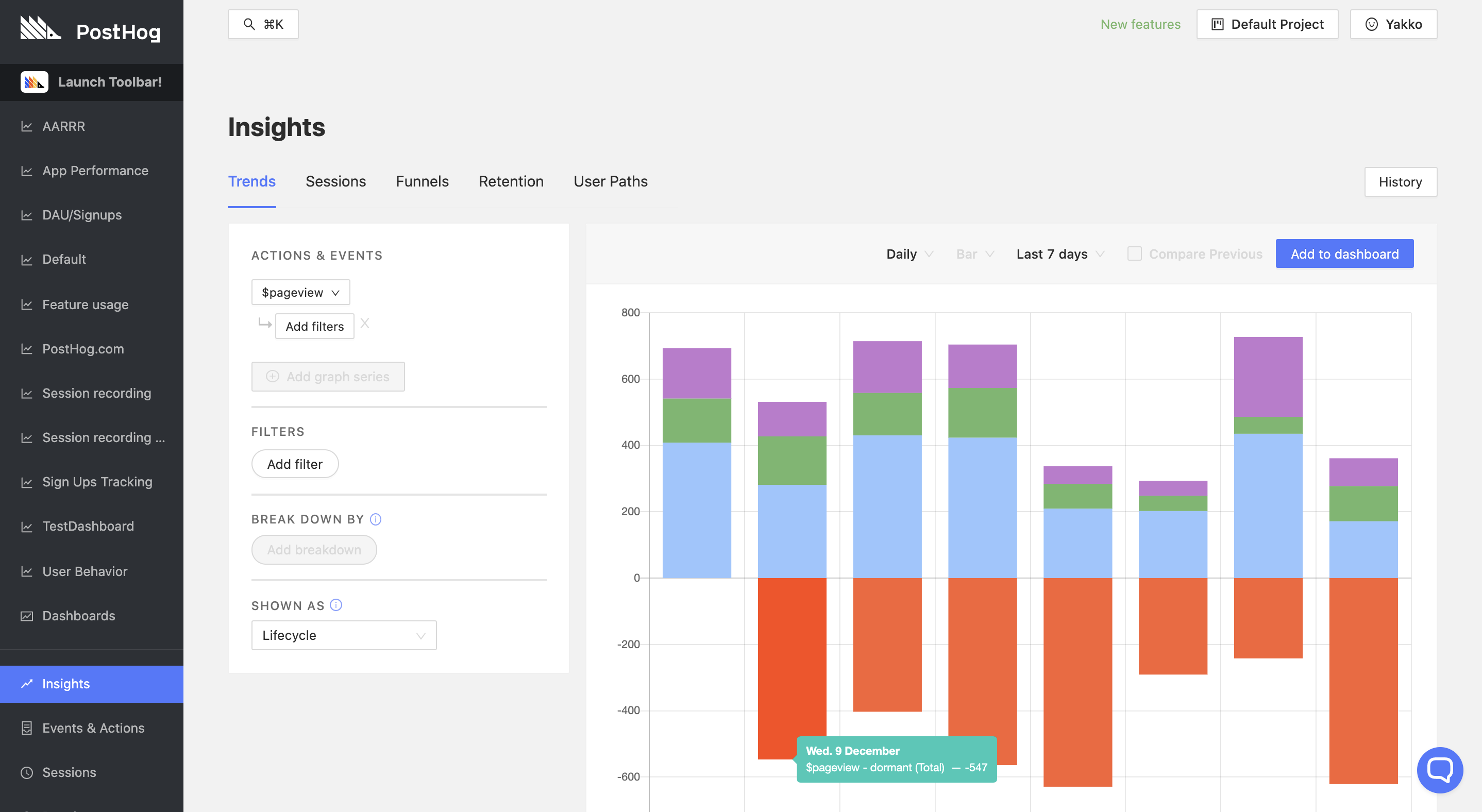This screenshot has height=812, width=1482.
Task: Open Sessions via the clock icon
Action: click(26, 772)
